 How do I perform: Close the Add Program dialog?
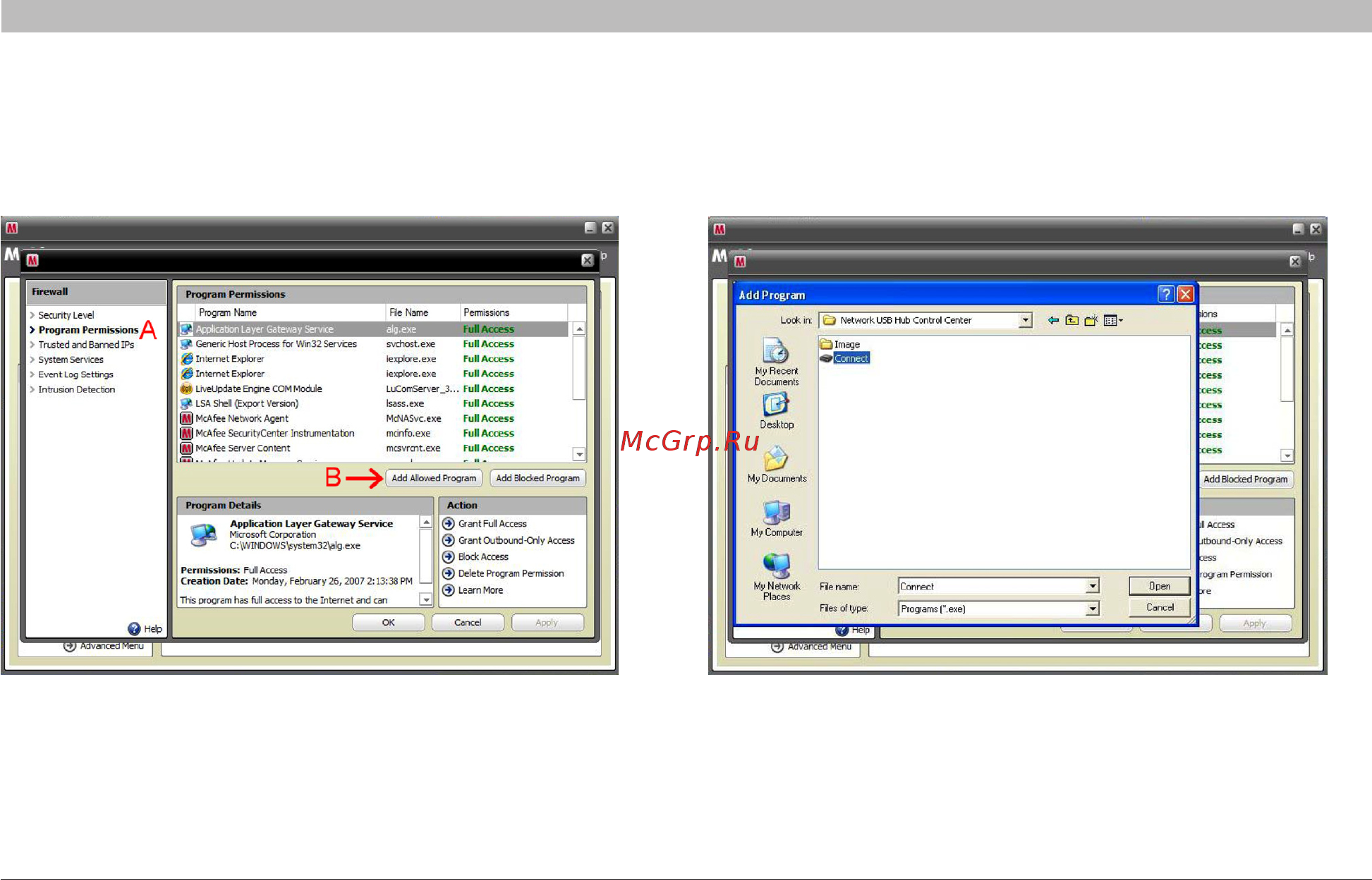(x=1186, y=294)
